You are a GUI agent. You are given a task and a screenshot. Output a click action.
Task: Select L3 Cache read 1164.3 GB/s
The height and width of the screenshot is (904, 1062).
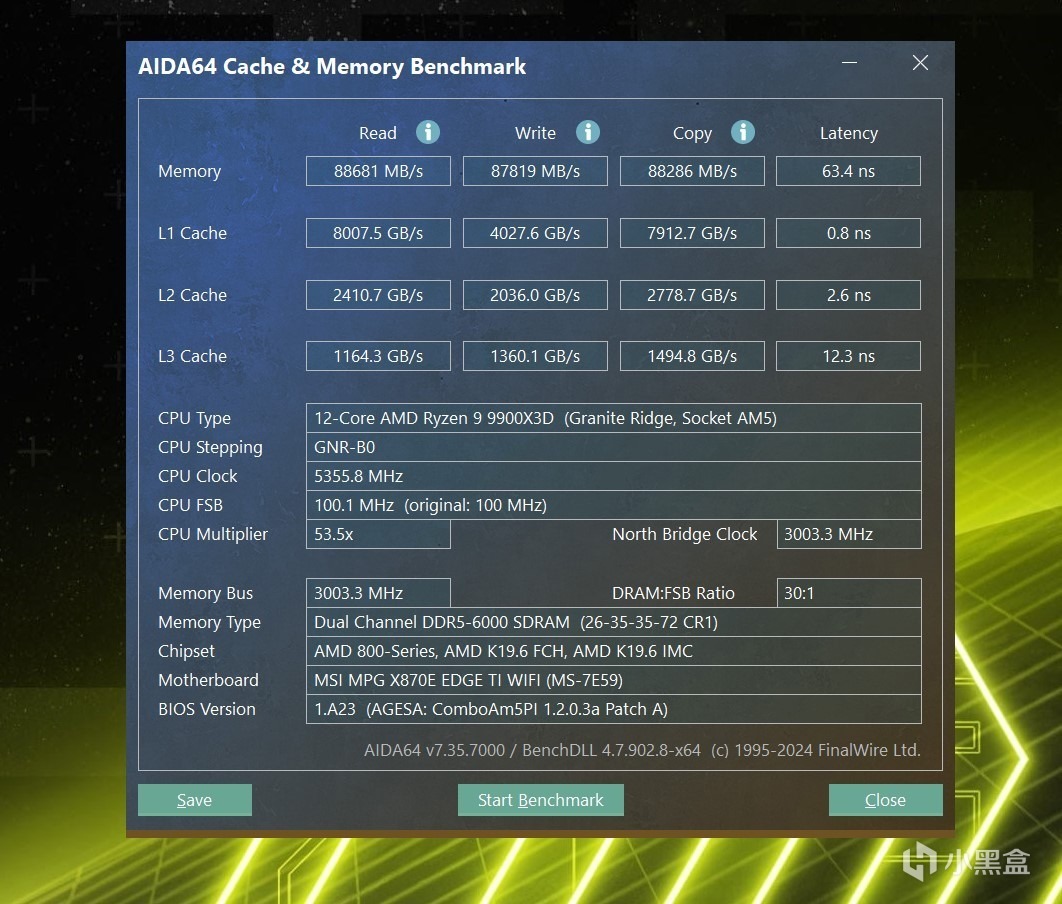[378, 356]
